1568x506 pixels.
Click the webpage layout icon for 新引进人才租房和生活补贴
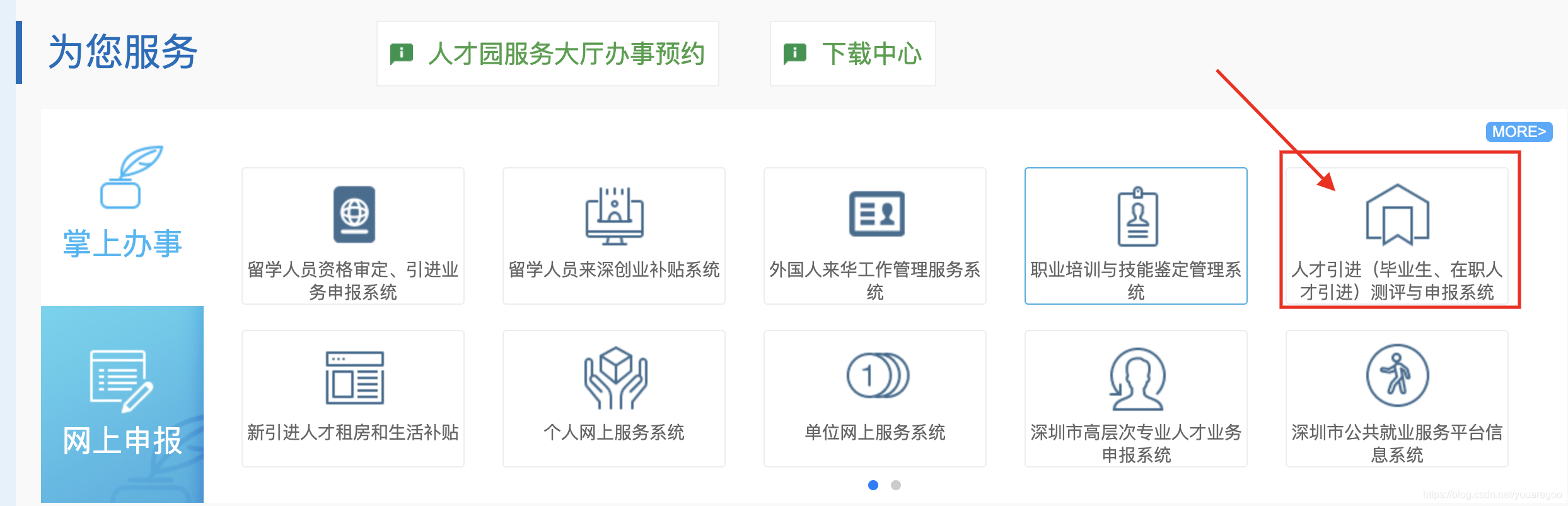coord(354,377)
